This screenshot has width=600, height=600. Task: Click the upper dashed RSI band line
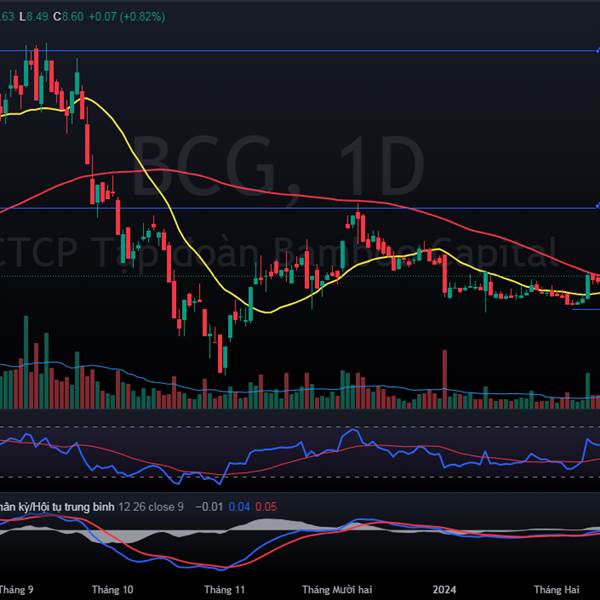coord(300,426)
